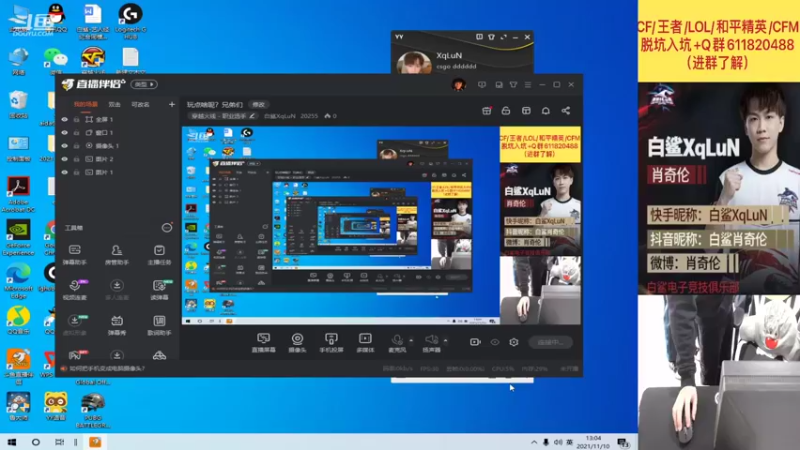Open the 多人连麦 multi-person link tool
Image resolution: width=800 pixels, height=450 pixels.
pos(117,289)
